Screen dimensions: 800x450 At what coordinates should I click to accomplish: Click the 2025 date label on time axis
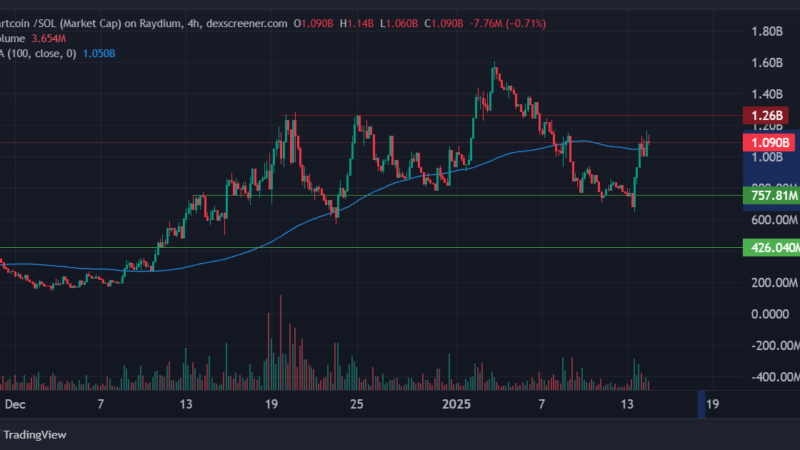(x=456, y=405)
